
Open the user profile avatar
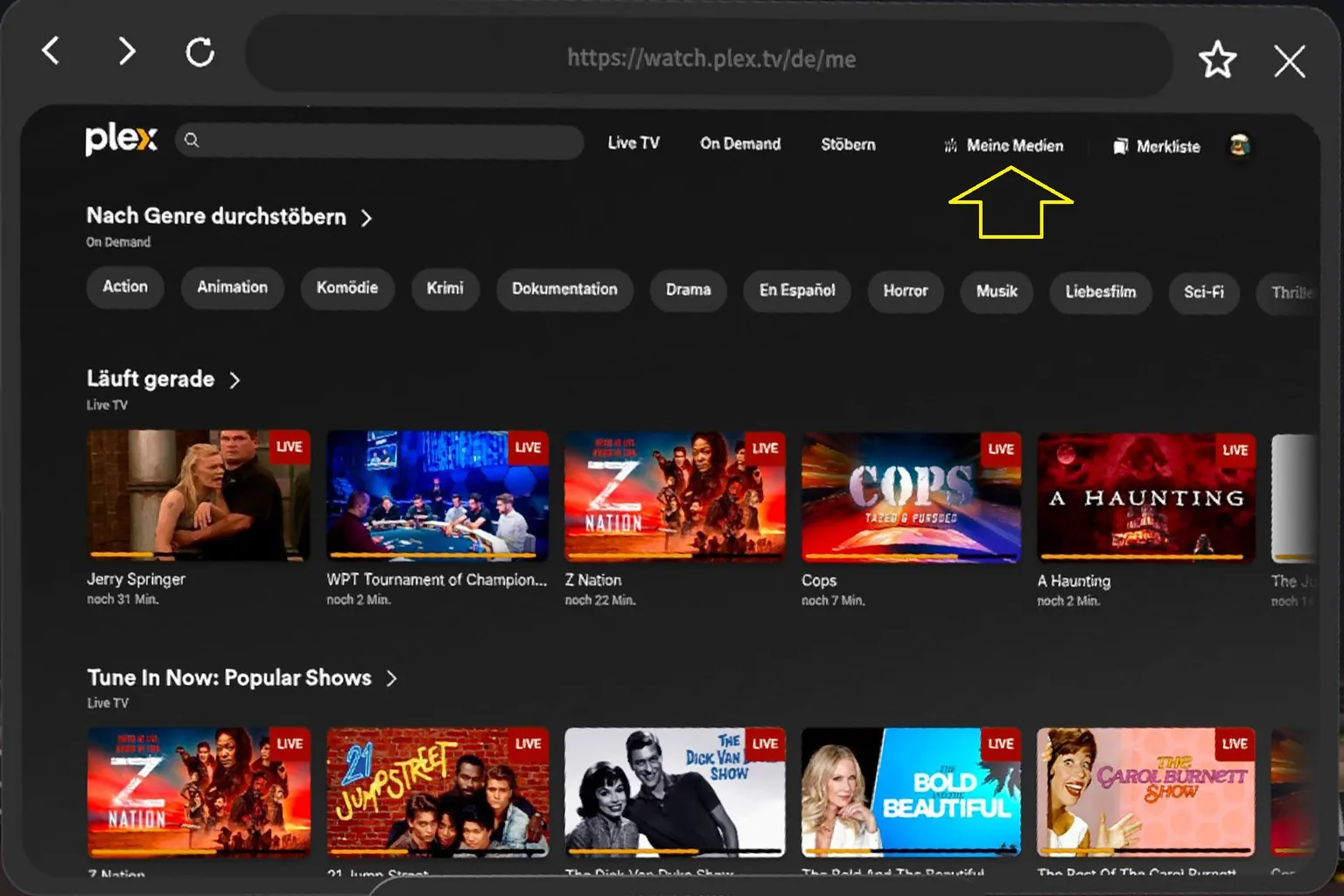click(1239, 145)
